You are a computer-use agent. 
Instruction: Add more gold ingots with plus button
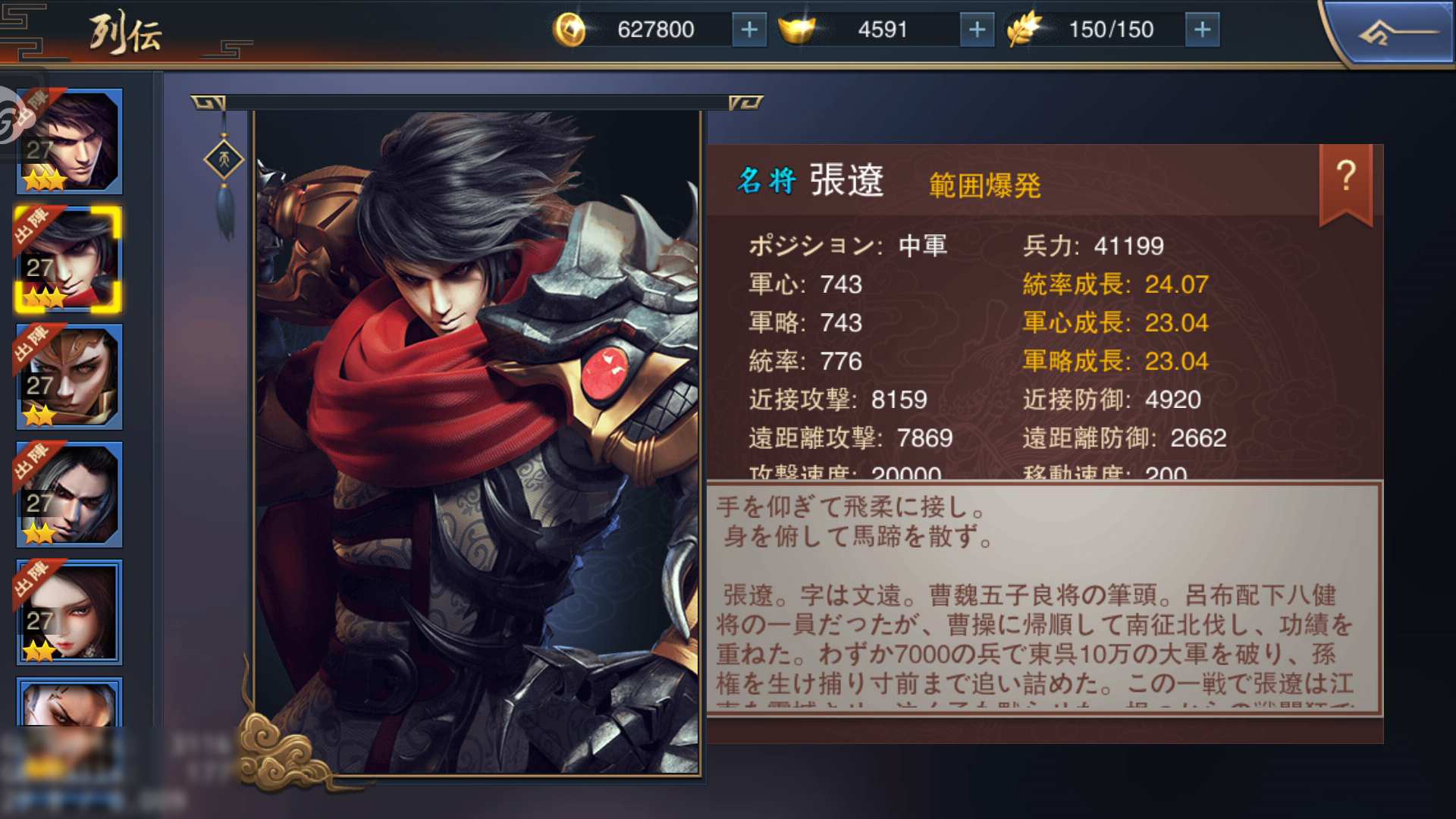[977, 30]
